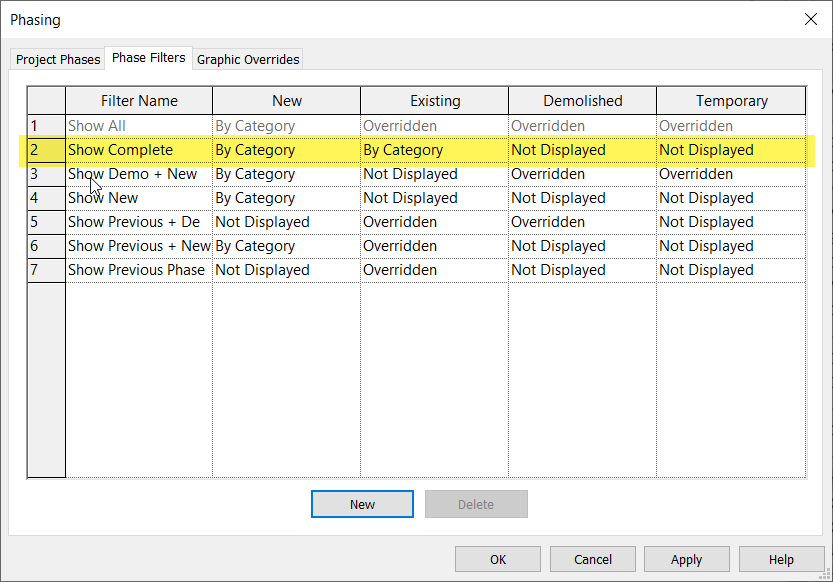The width and height of the screenshot is (833, 582).
Task: Click the Apply button
Action: point(686,559)
